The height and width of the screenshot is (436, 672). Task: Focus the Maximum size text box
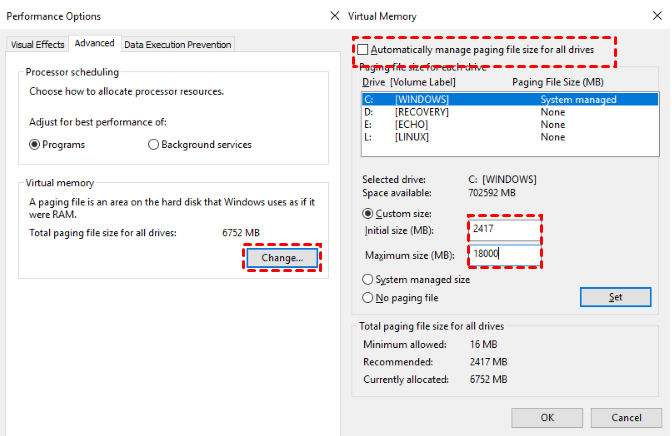[502, 254]
